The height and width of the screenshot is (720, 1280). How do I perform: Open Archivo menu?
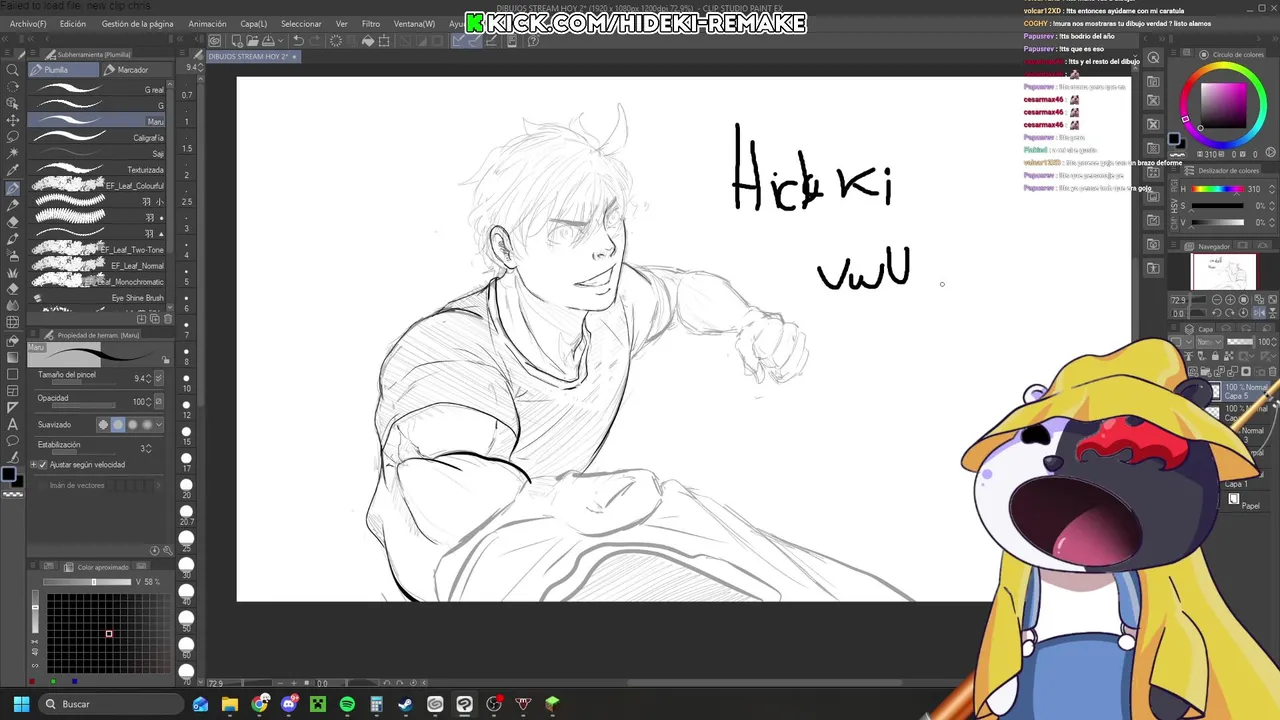pyautogui.click(x=28, y=24)
